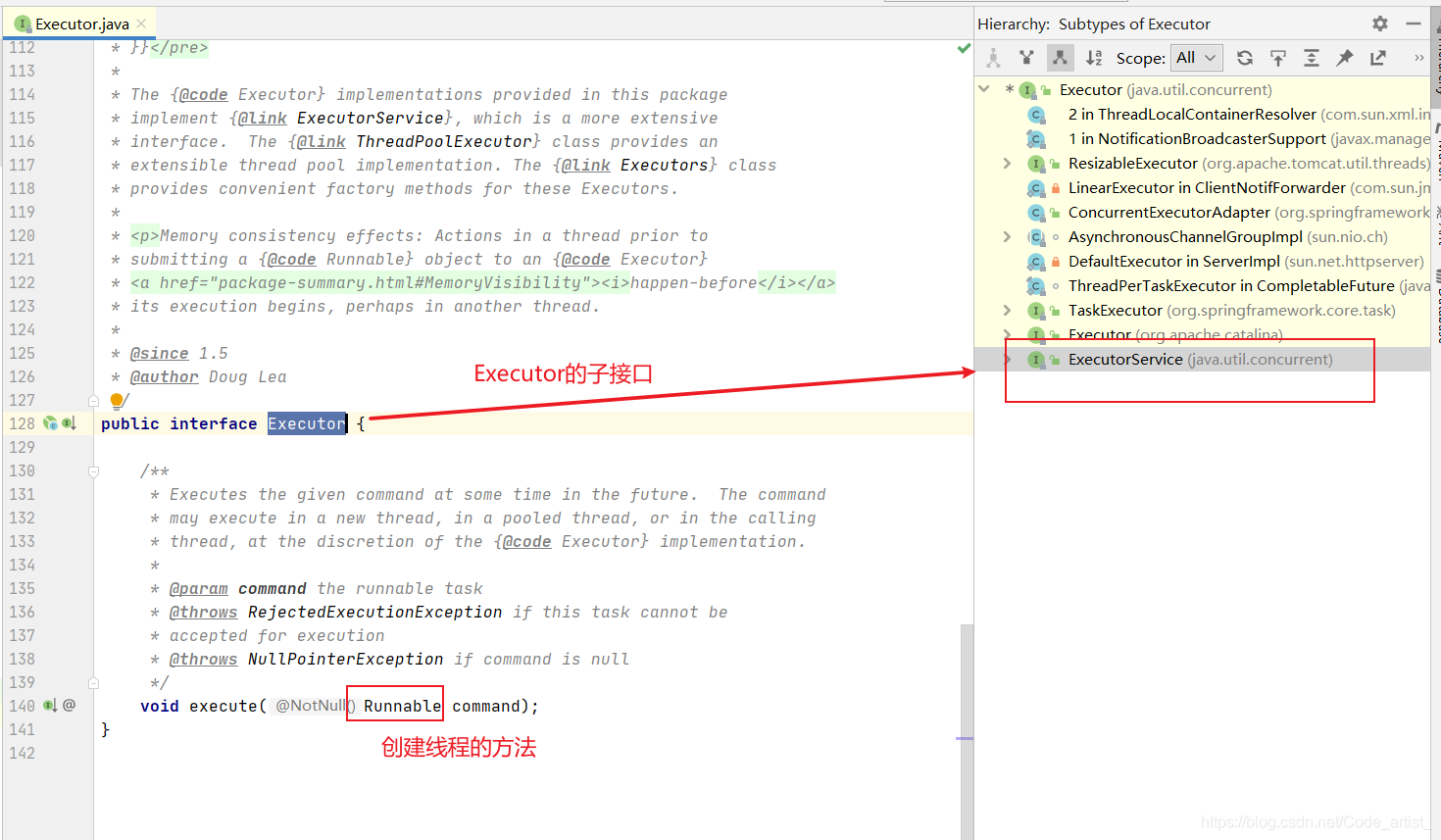The image size is (1441, 840).
Task: Open the Scope dropdown set to All
Action: 1197,58
